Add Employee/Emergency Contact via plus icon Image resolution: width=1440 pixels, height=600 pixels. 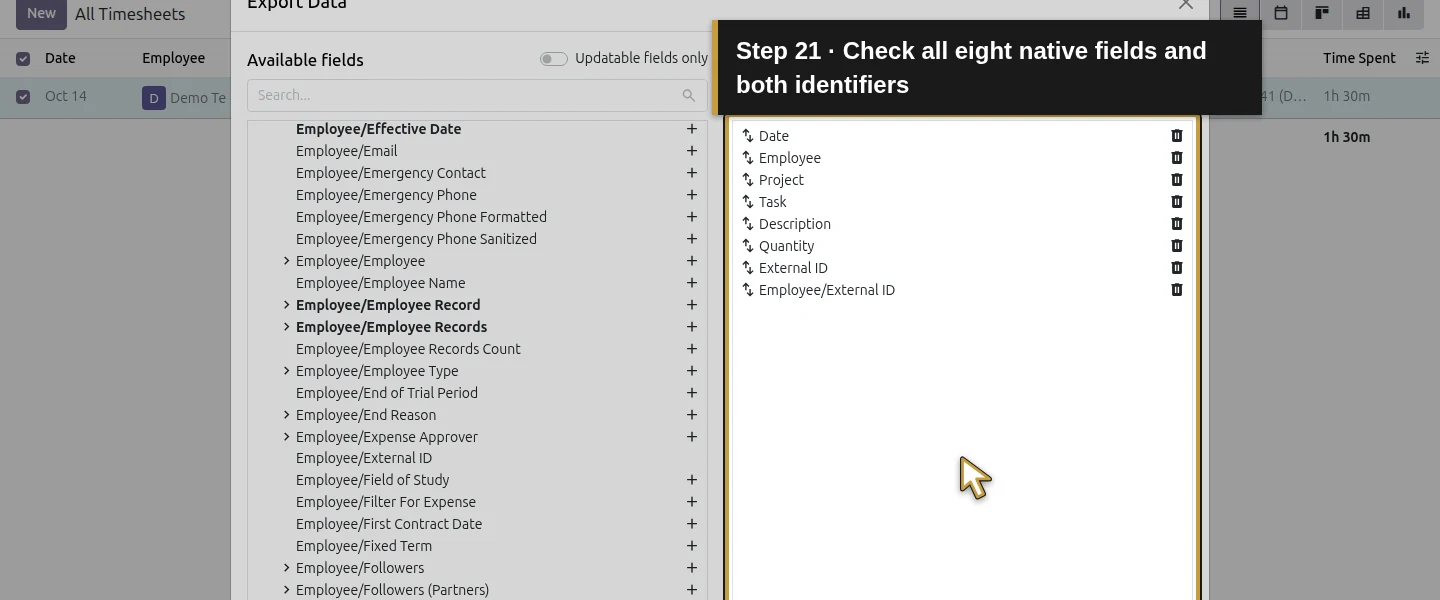691,173
